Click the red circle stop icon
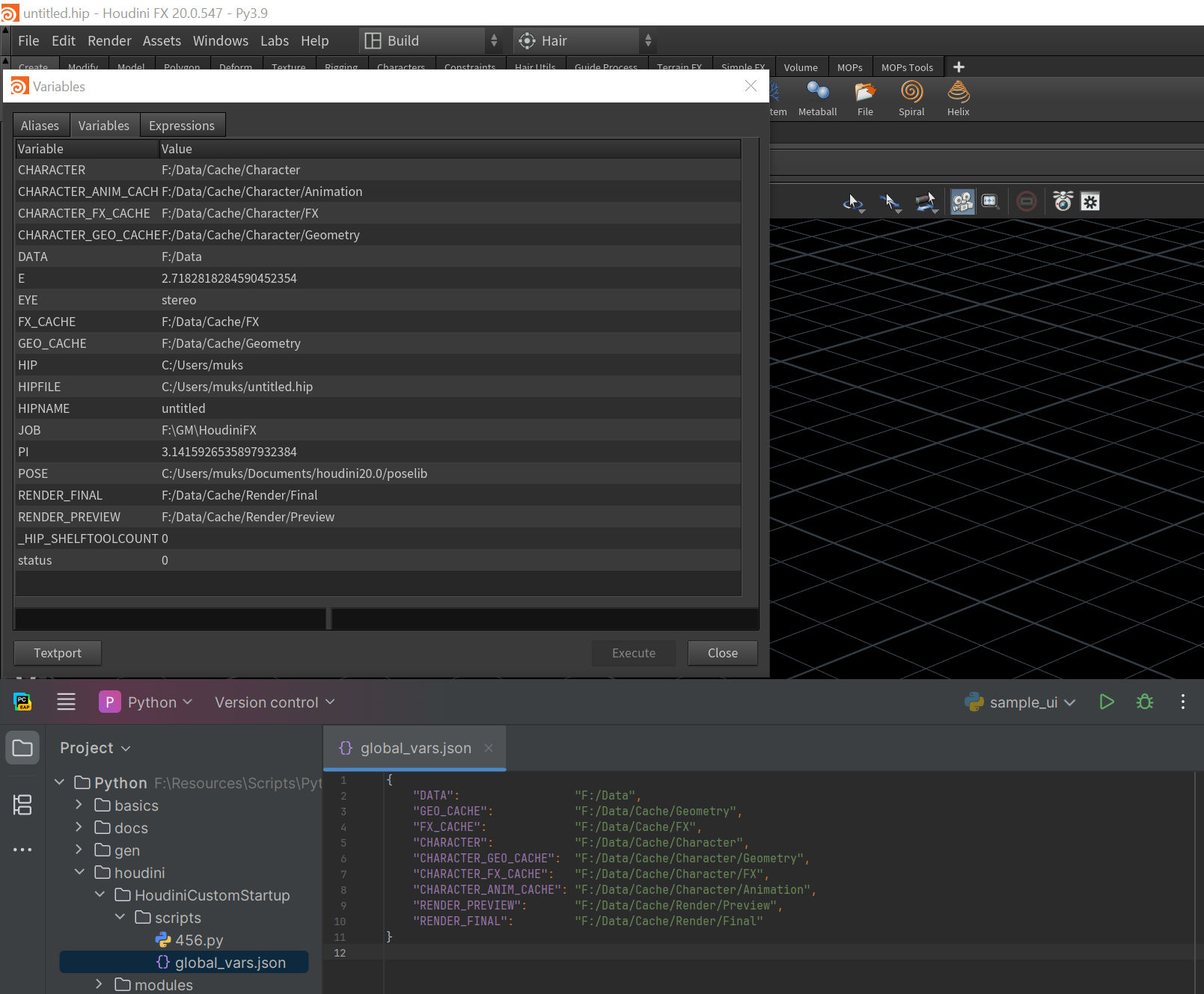 click(x=1027, y=202)
